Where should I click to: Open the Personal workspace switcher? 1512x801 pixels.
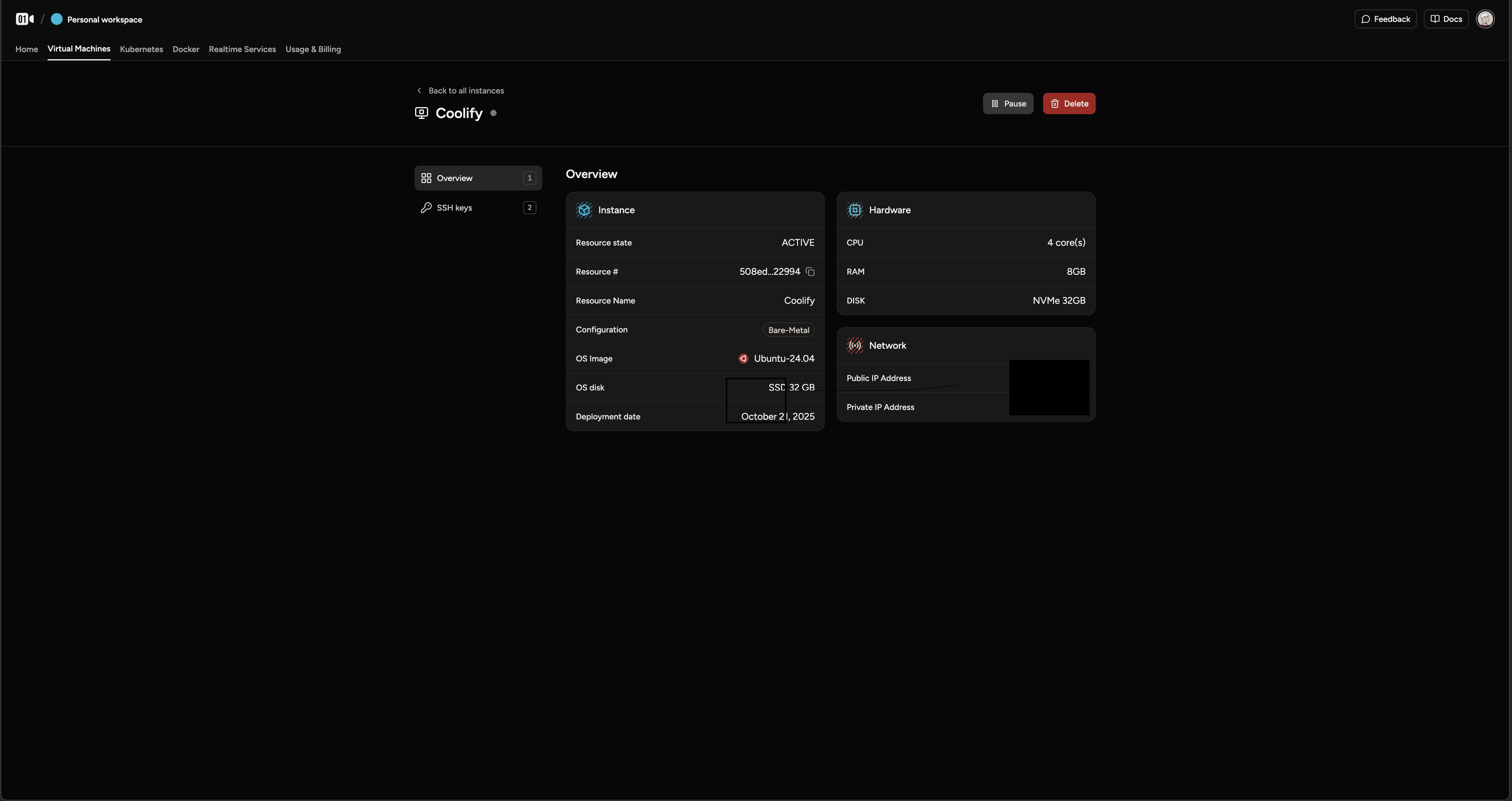97,20
